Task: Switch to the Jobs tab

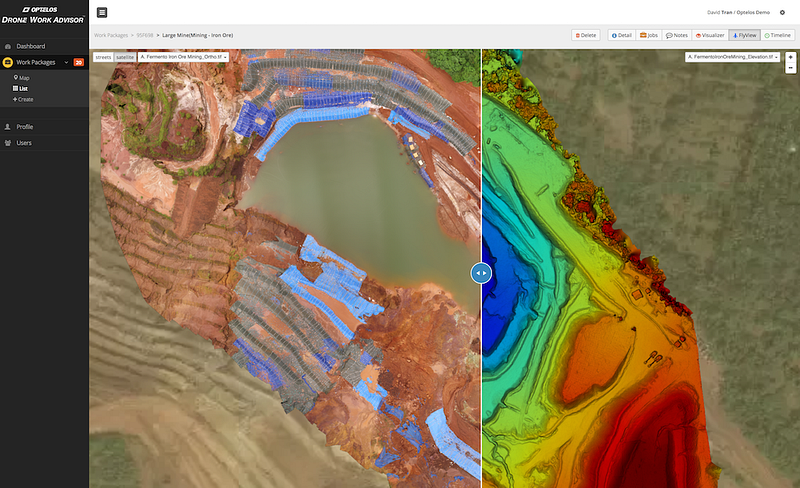Action: [649, 35]
